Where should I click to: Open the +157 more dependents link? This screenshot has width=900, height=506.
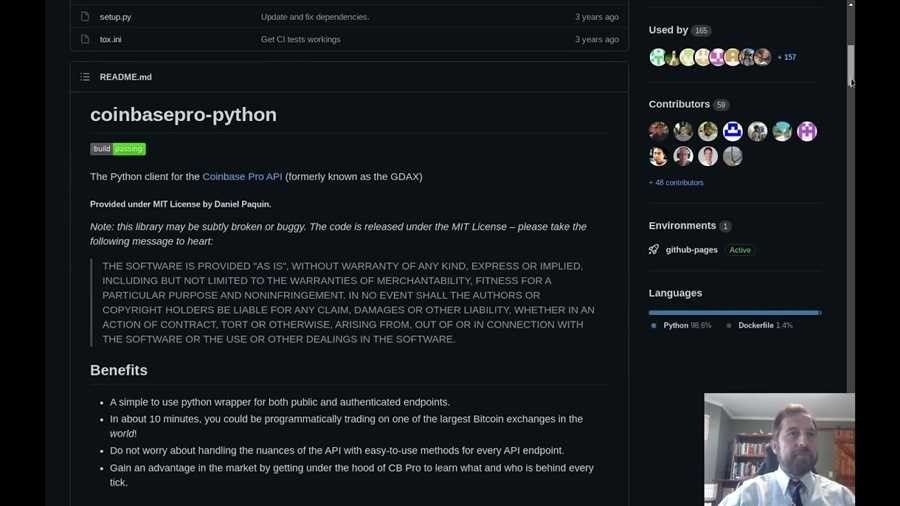(786, 57)
